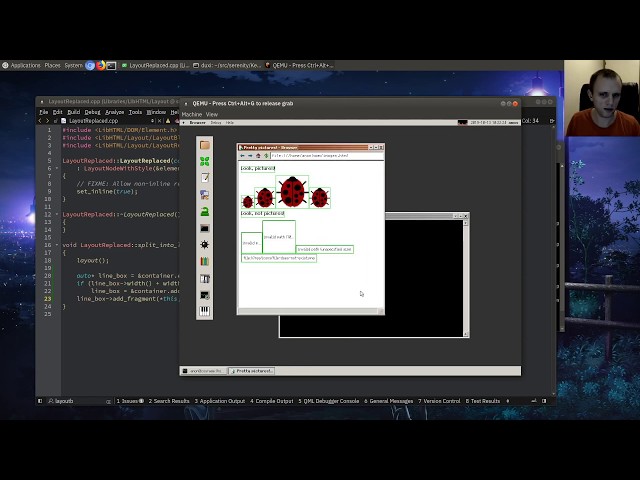Open 6 General Messages pane

pos(389,401)
